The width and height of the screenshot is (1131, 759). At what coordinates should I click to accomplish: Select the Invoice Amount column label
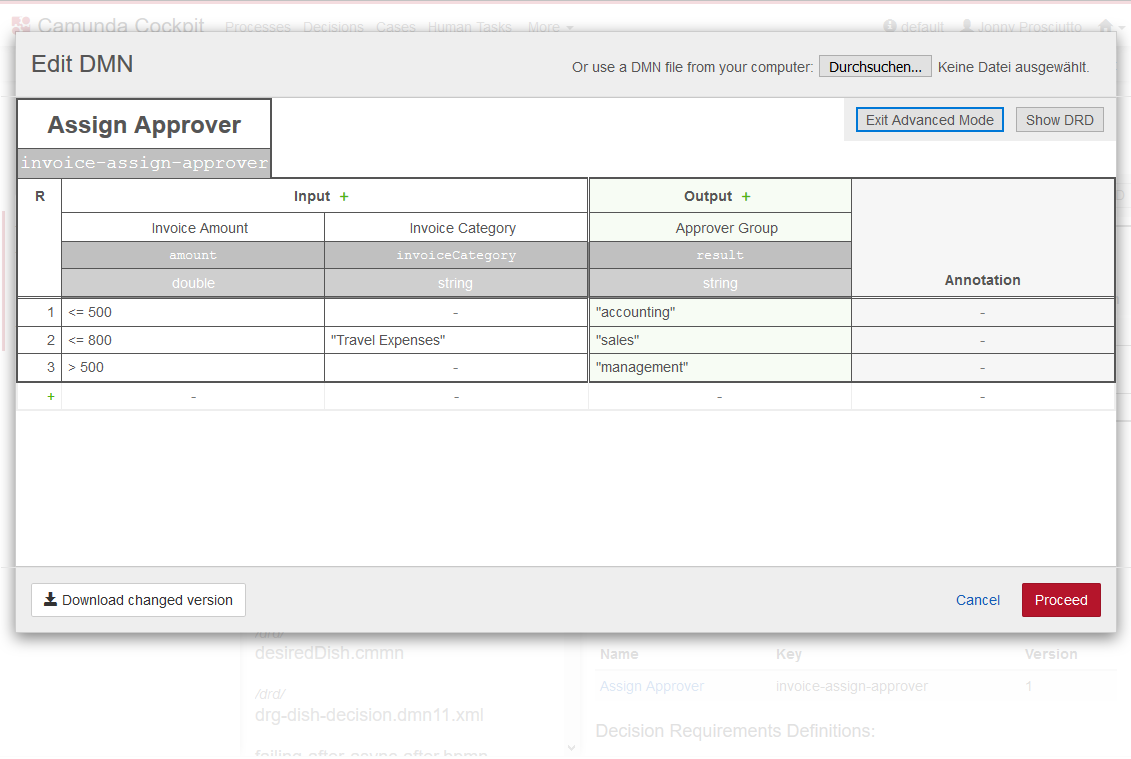(x=193, y=228)
